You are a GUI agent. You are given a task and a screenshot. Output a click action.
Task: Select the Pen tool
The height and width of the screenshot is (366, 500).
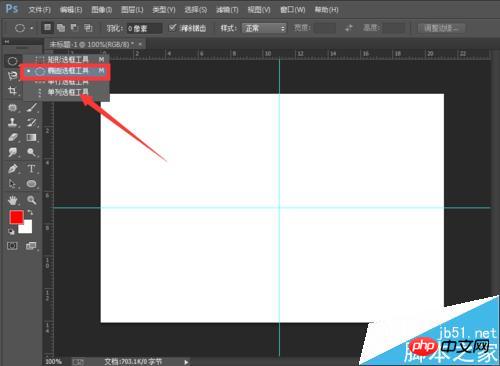13,169
